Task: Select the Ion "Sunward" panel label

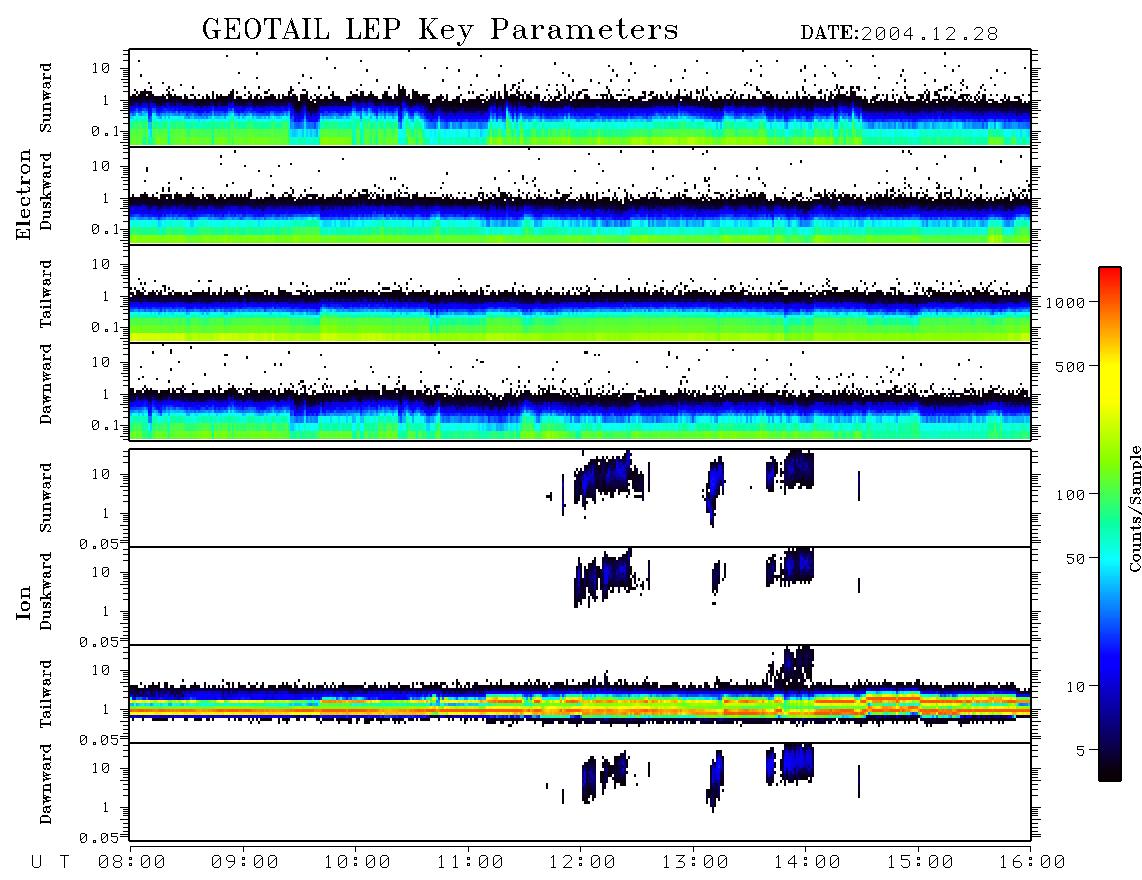Action: click(x=46, y=498)
